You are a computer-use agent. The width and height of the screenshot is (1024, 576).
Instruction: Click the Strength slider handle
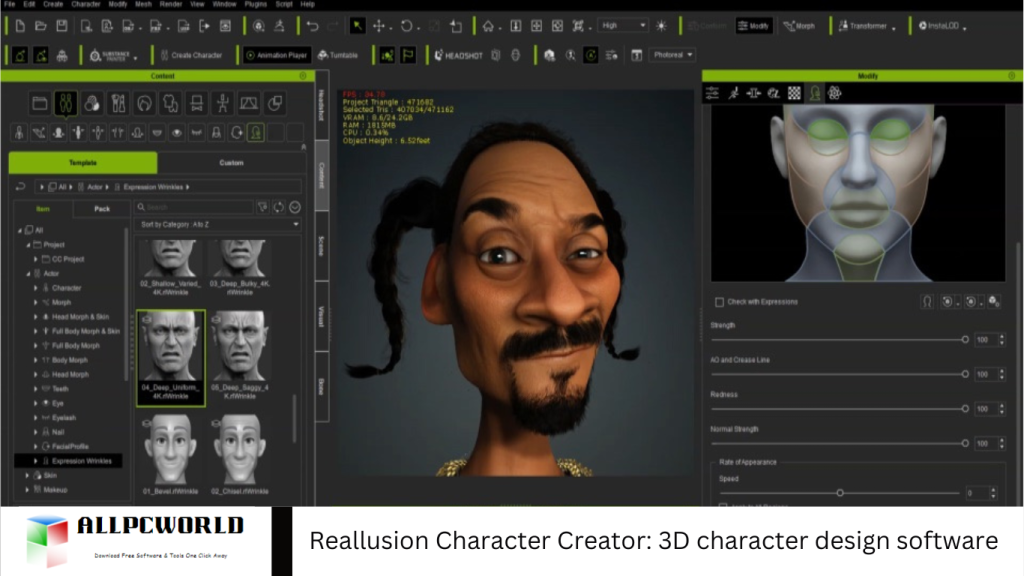pyautogui.click(x=965, y=340)
